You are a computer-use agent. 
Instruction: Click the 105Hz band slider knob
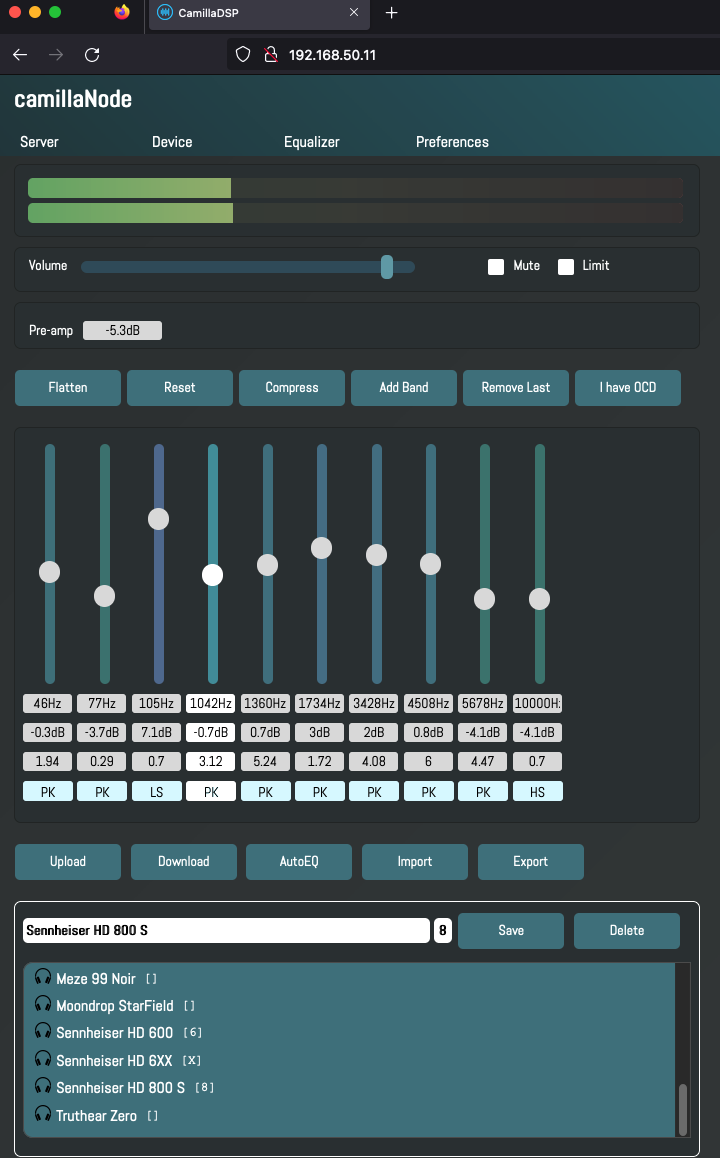click(159, 518)
